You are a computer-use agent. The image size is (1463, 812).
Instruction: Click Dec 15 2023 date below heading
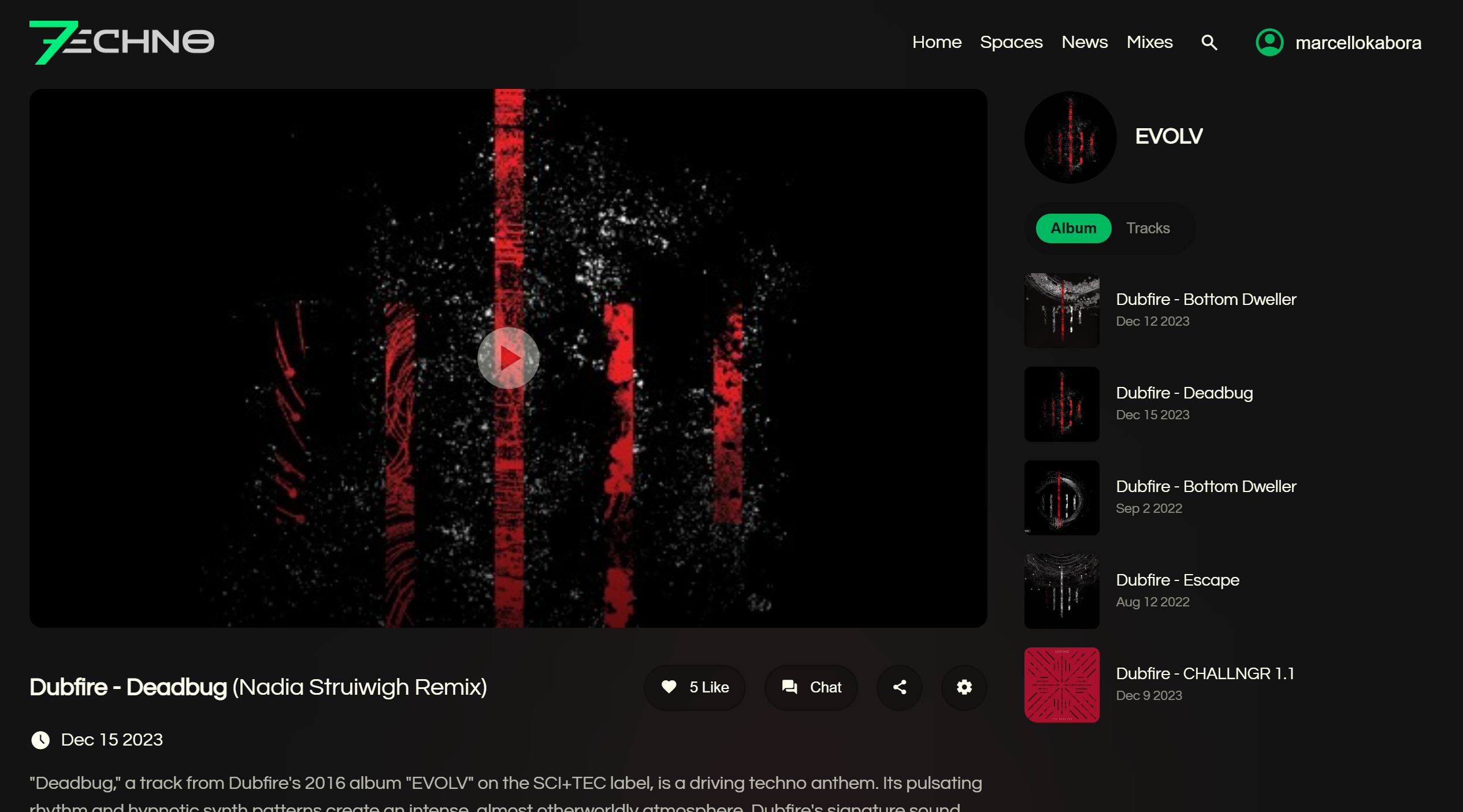click(x=112, y=740)
